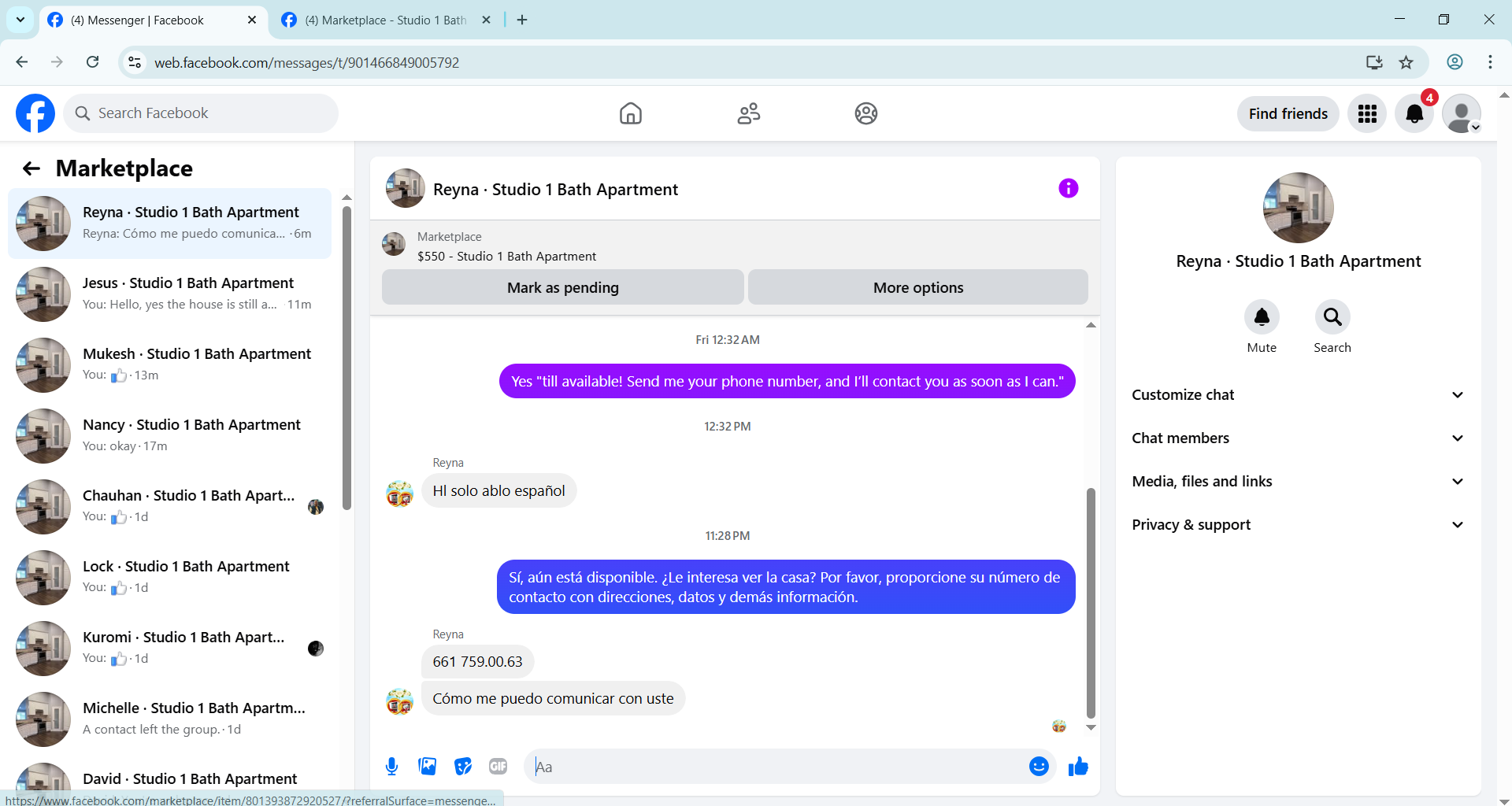The image size is (1512, 806).
Task: Search in conversation magnifier icon
Action: [1332, 316]
